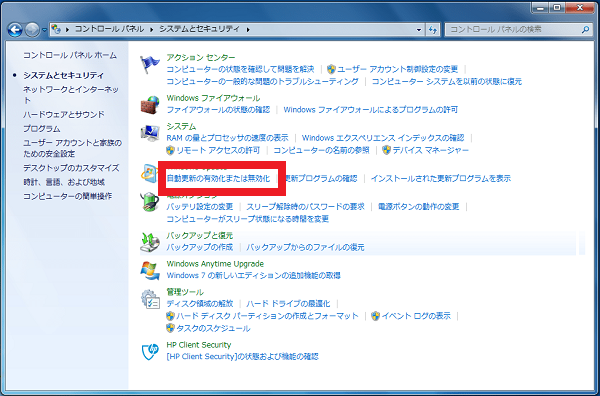Open the アクション センター heading link
The image size is (600, 396).
point(201,57)
